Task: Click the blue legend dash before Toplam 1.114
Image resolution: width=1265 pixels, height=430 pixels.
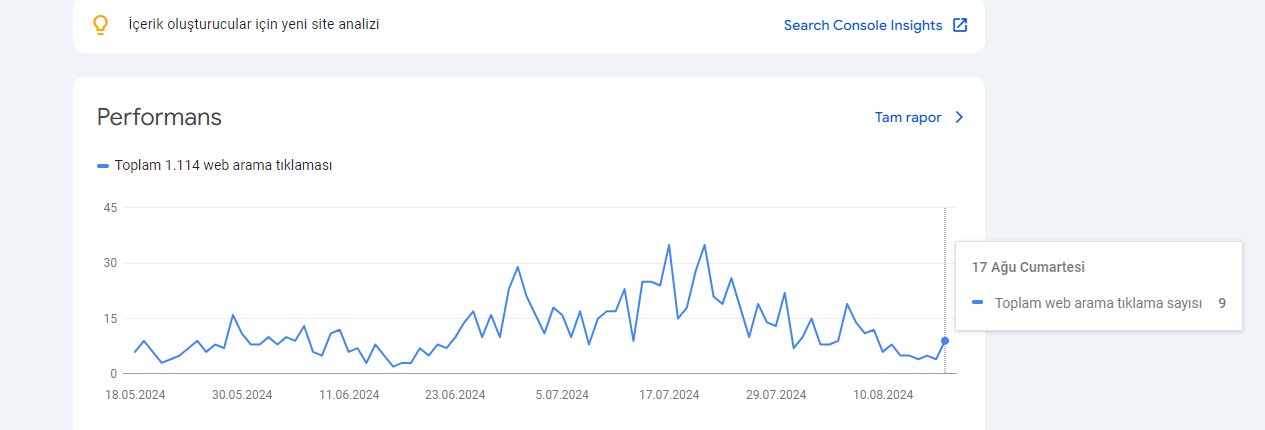Action: pyautogui.click(x=103, y=166)
